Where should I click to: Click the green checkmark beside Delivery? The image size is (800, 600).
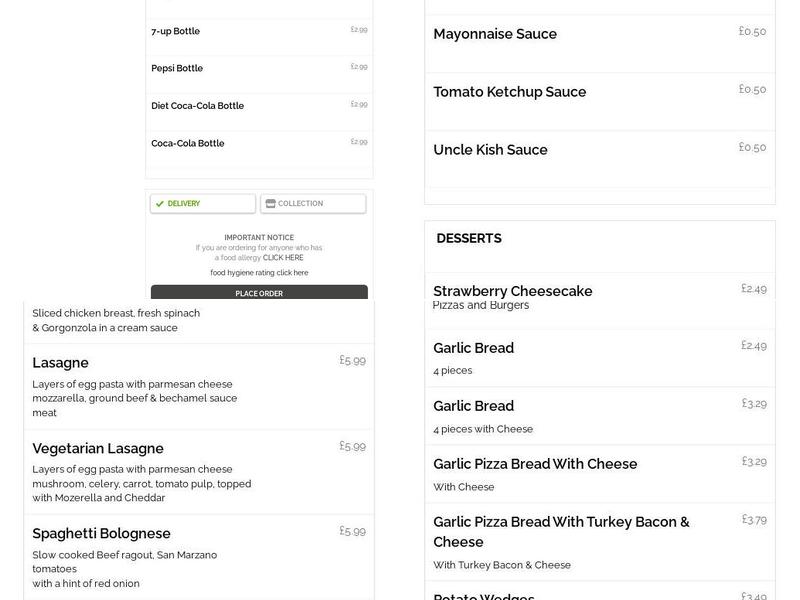click(x=159, y=203)
